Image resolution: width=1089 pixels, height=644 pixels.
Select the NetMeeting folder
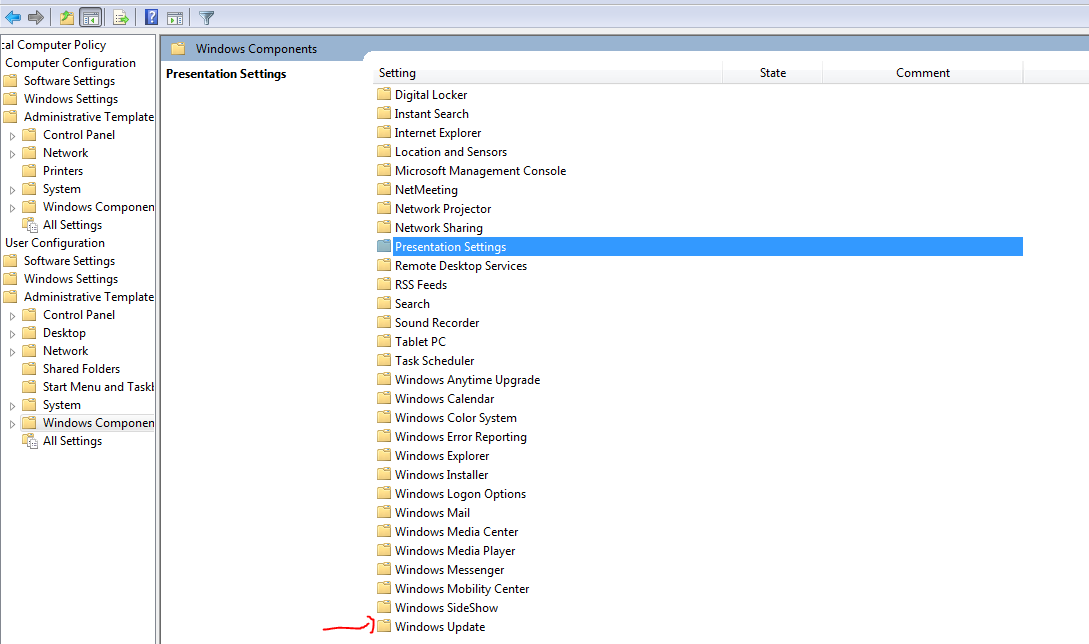pos(426,190)
